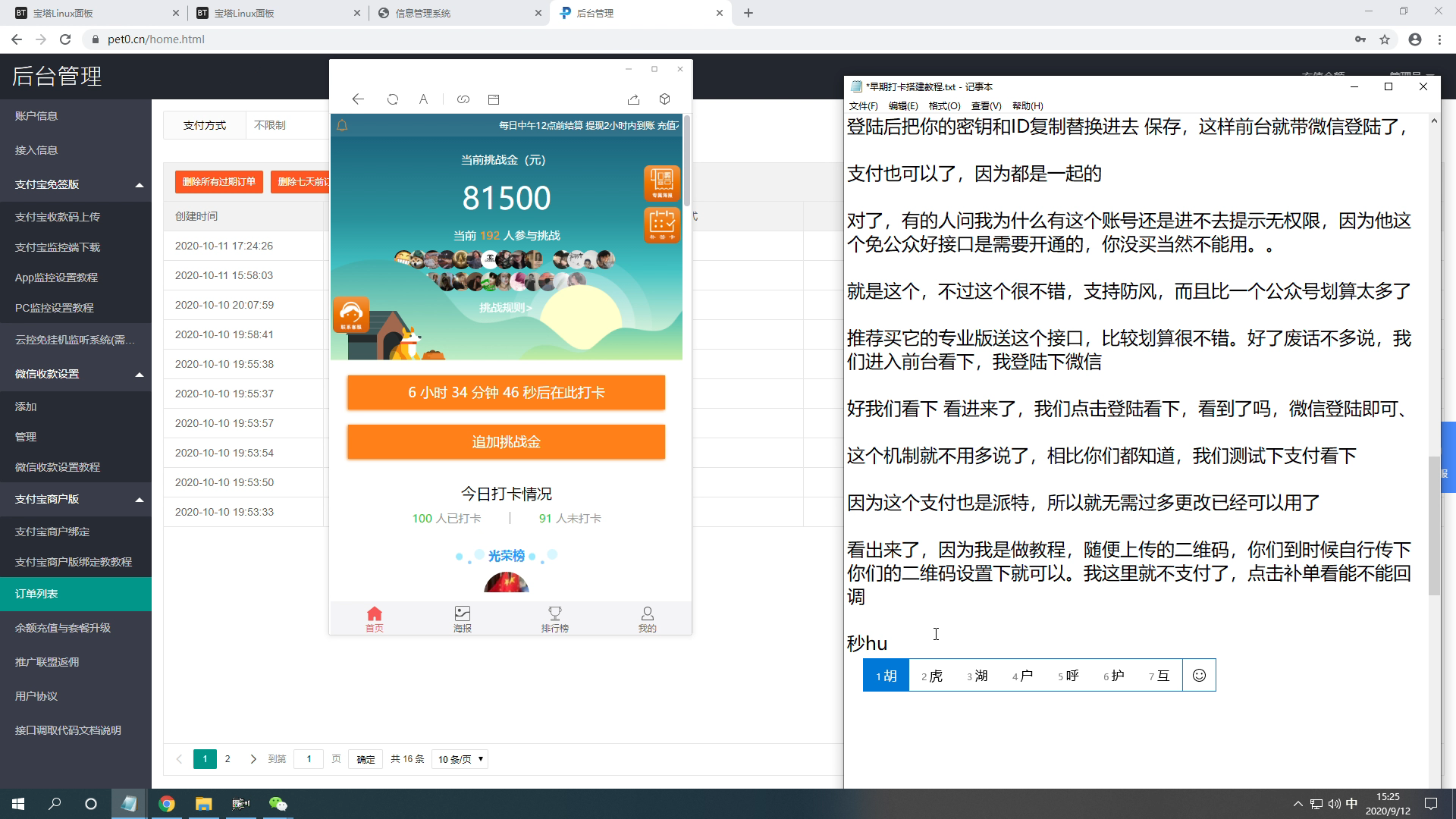This screenshot has width=1456, height=819.
Task: Click the orange customer service icon
Action: [x=351, y=314]
